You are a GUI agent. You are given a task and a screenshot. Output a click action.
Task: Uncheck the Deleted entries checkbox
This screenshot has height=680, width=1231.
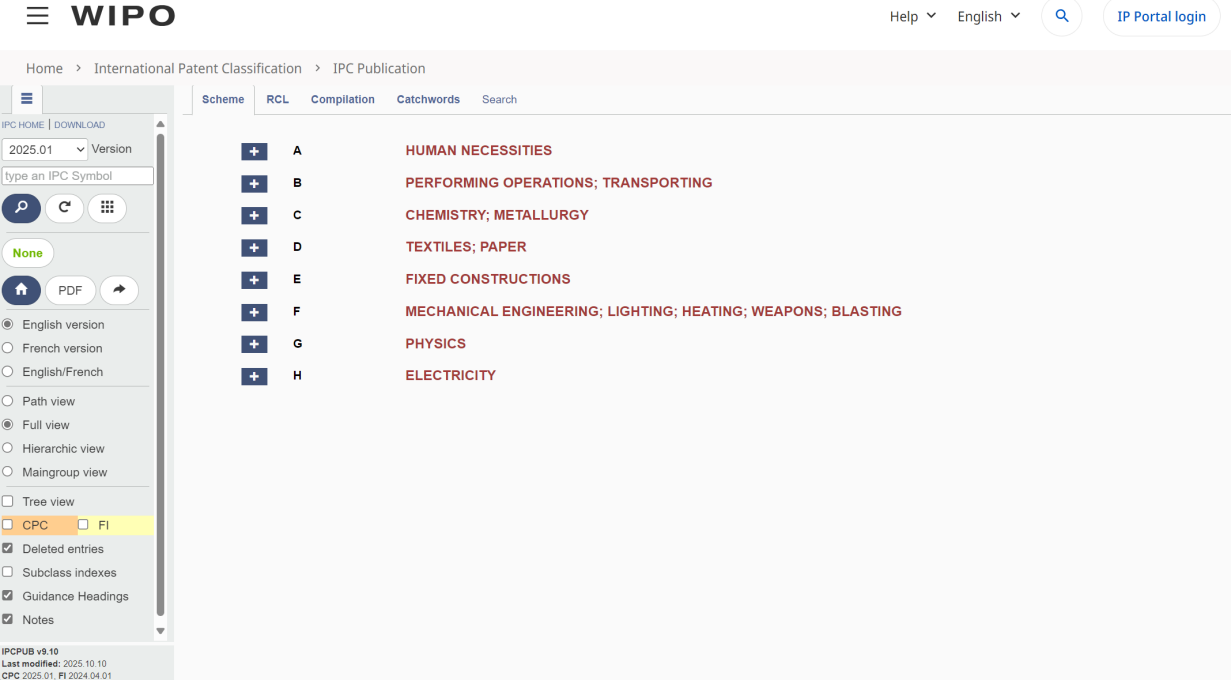tap(8, 549)
